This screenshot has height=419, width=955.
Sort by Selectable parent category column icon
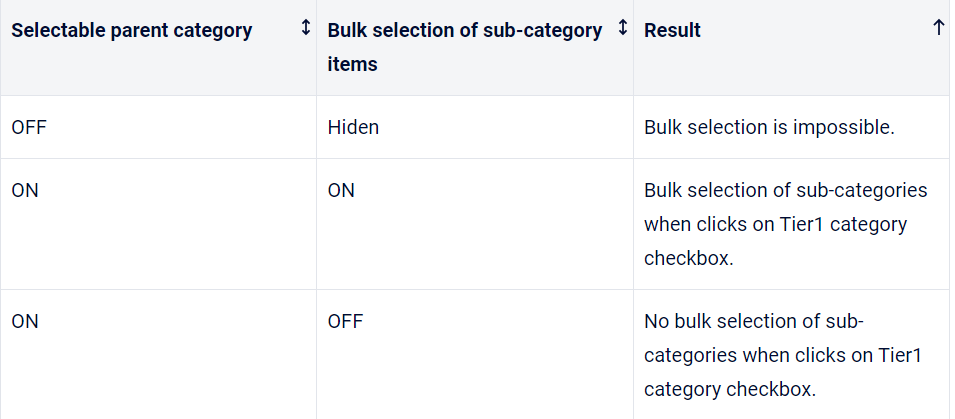305,29
